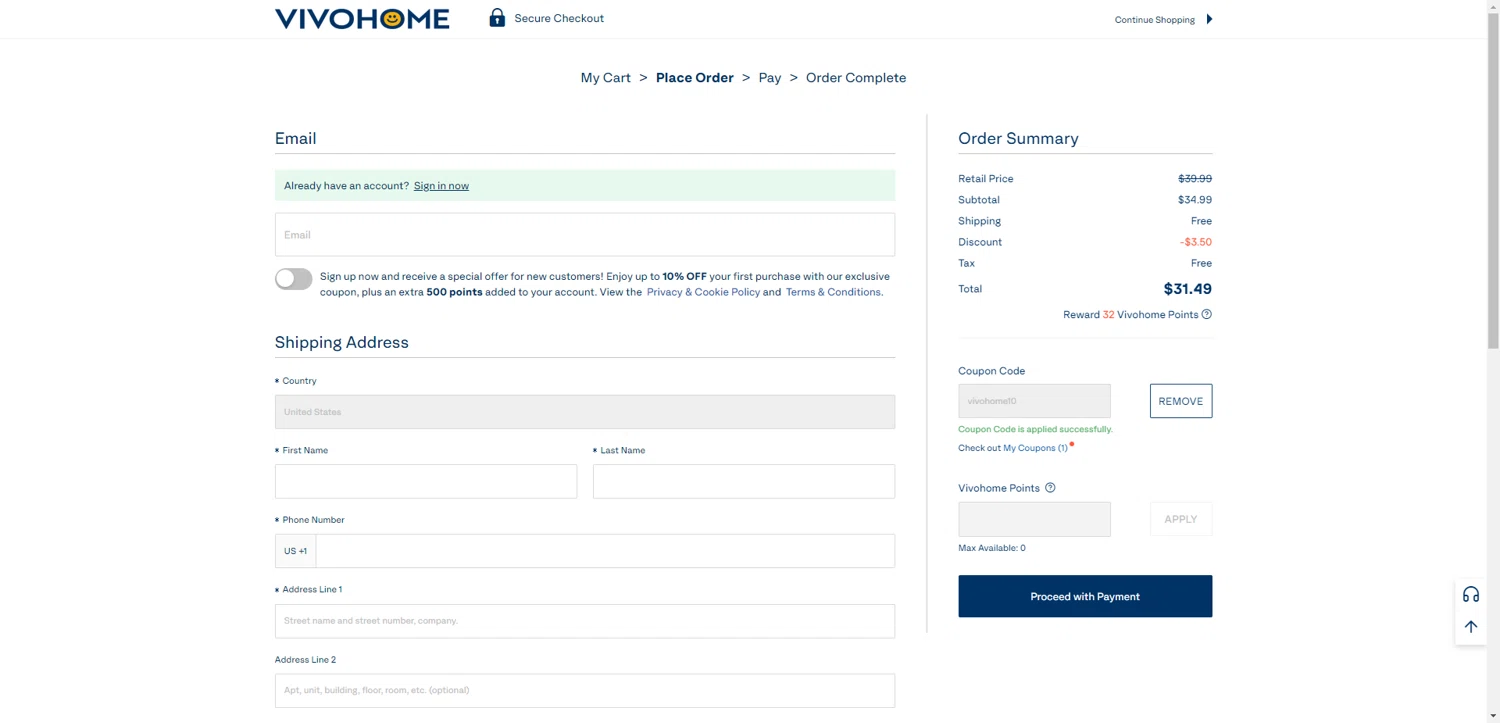
Task: Click the 'Max Available: 0' text
Action: point(992,548)
